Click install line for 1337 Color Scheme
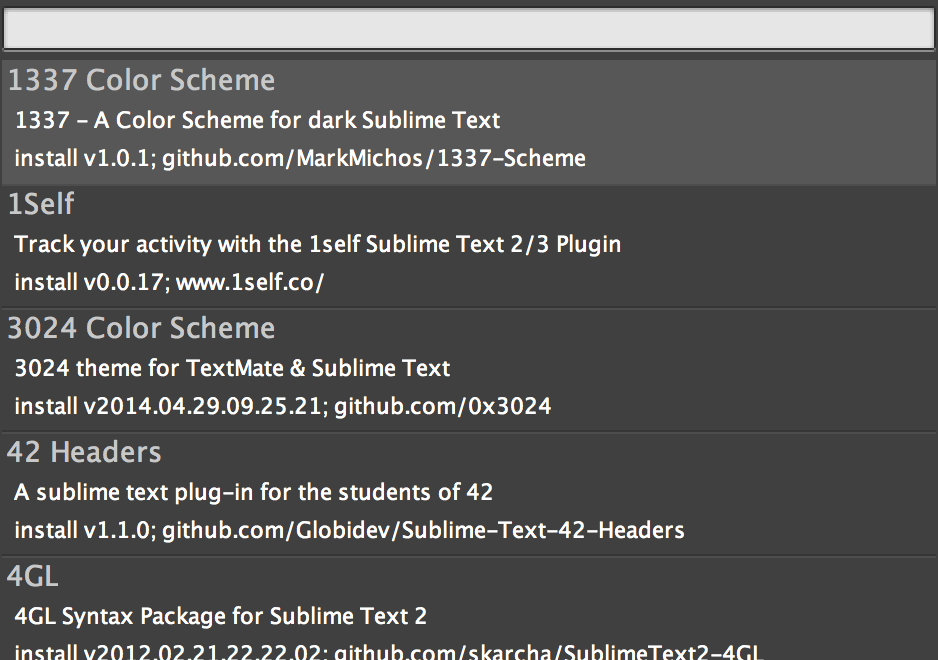Viewport: 938px width, 660px height. pos(299,158)
